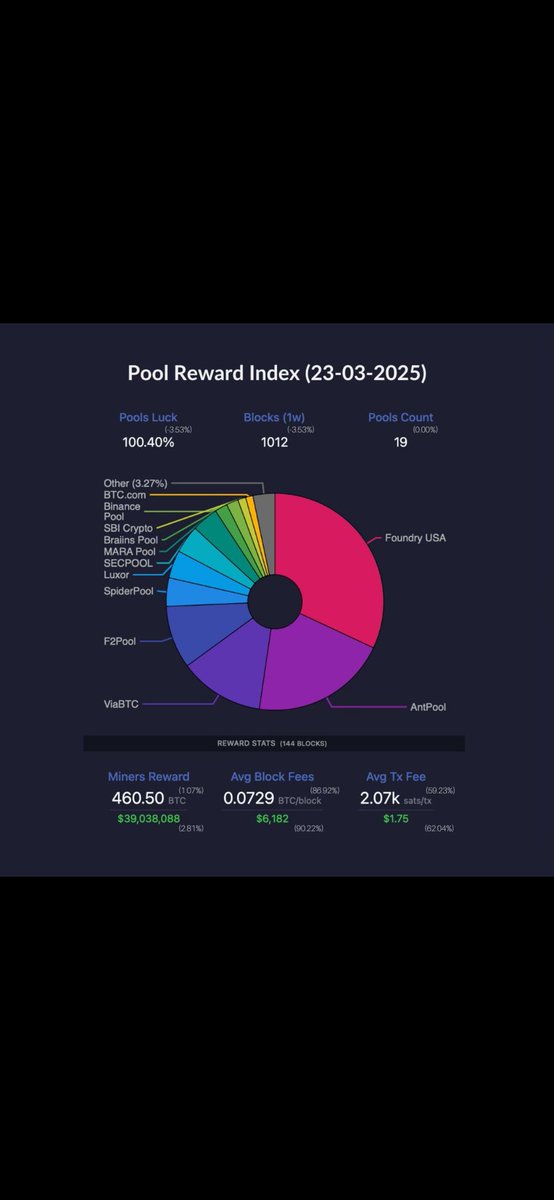Click the F2Pool label
The image size is (554, 1200).
tap(120, 643)
